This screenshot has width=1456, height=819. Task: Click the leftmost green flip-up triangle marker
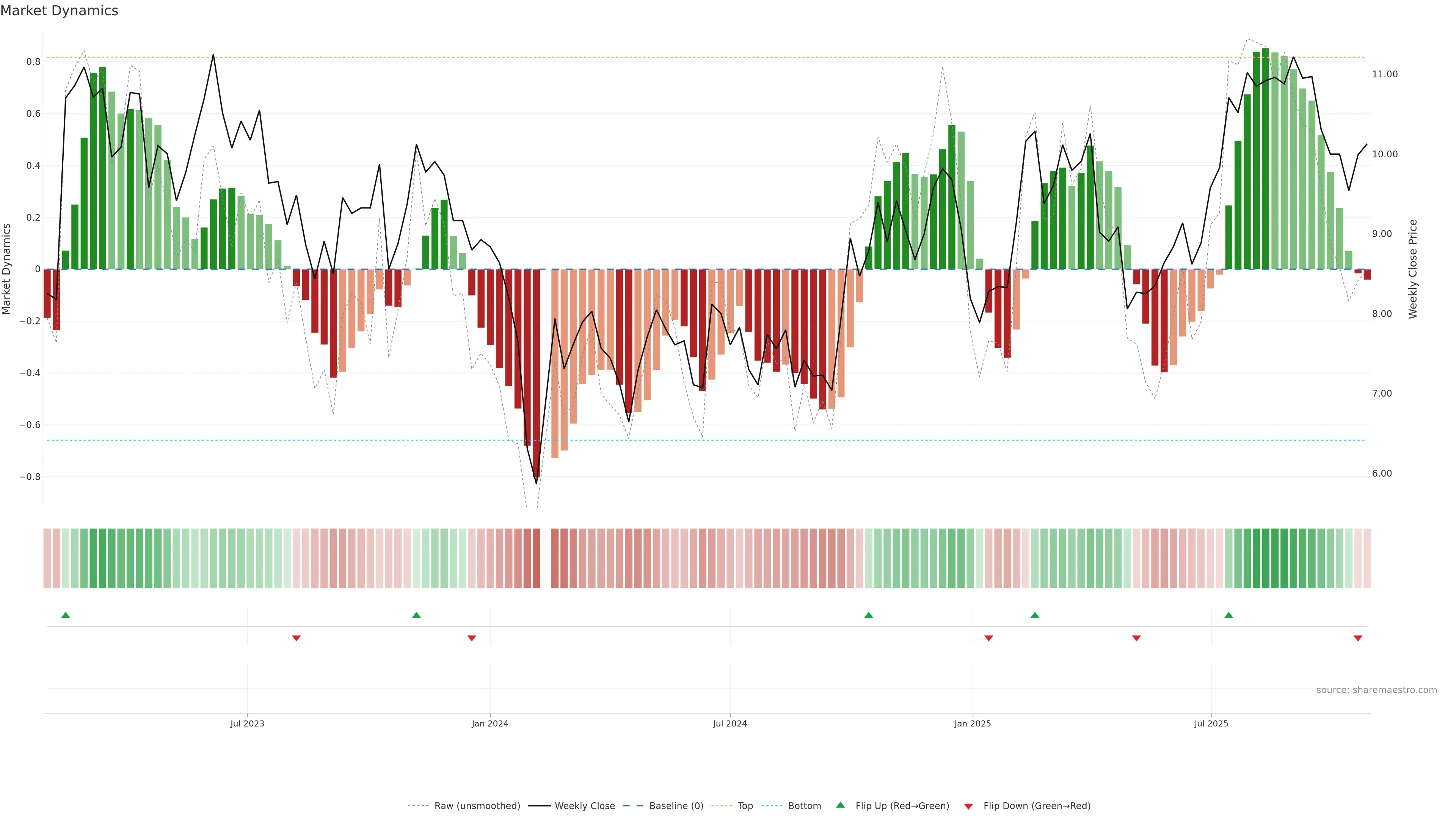tap(66, 615)
